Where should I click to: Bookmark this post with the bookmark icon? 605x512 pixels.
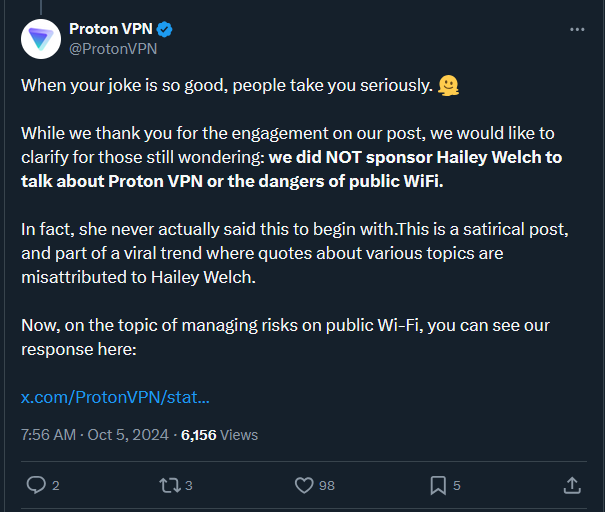click(438, 485)
